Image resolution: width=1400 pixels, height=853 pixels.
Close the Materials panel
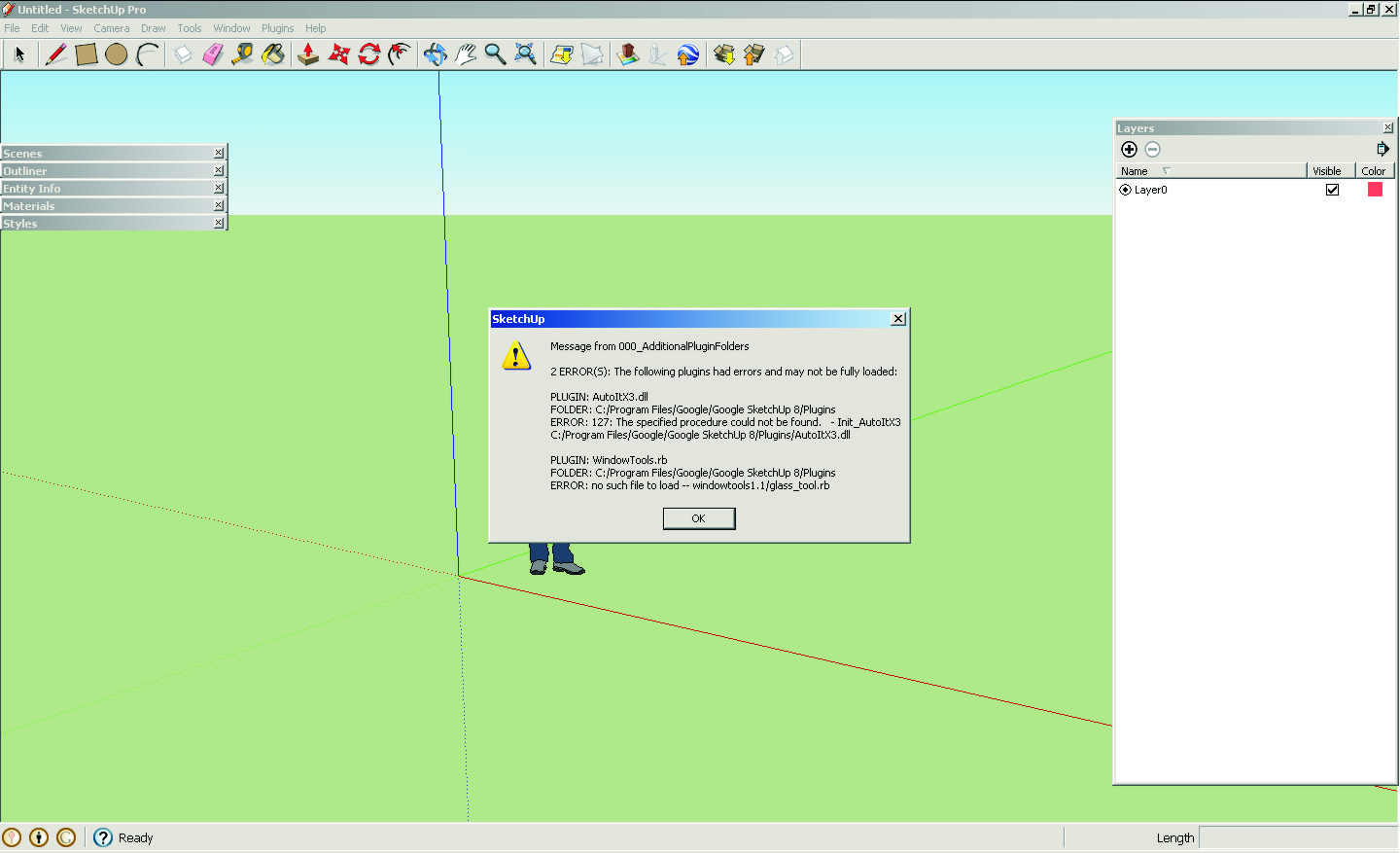click(x=219, y=205)
